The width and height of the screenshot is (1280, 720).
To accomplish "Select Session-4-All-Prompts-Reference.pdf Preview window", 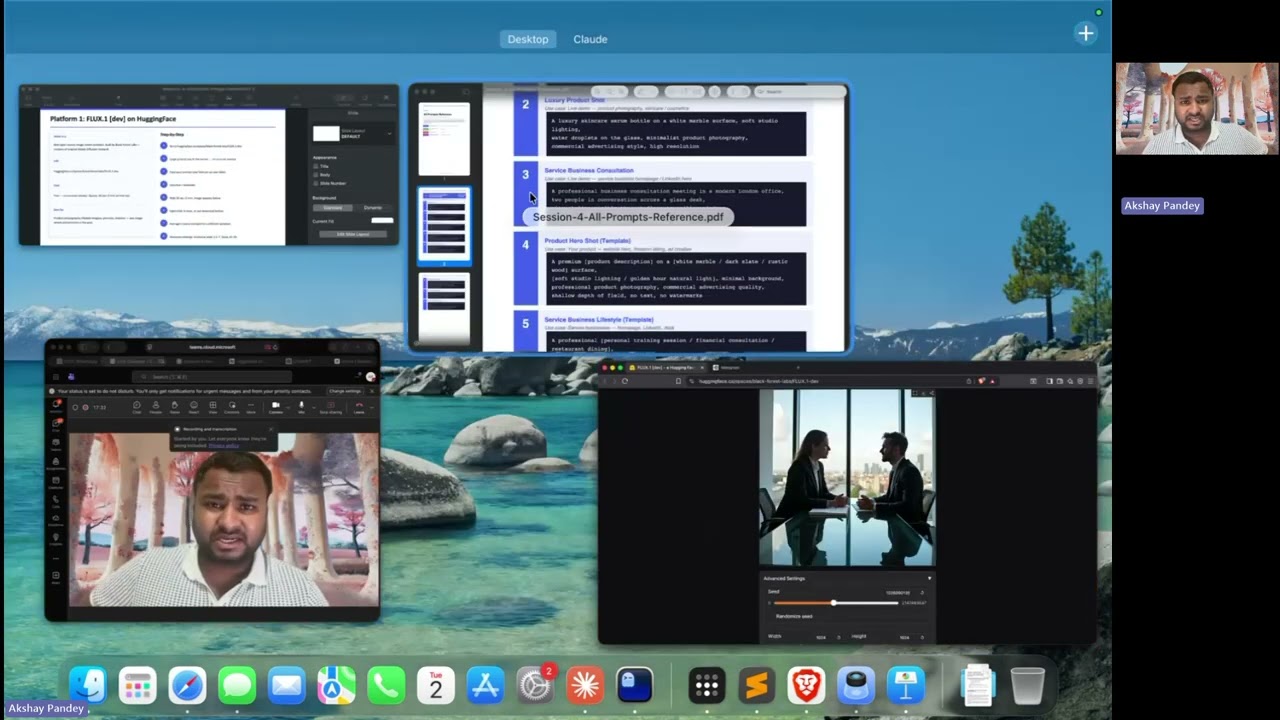I will tap(629, 218).
